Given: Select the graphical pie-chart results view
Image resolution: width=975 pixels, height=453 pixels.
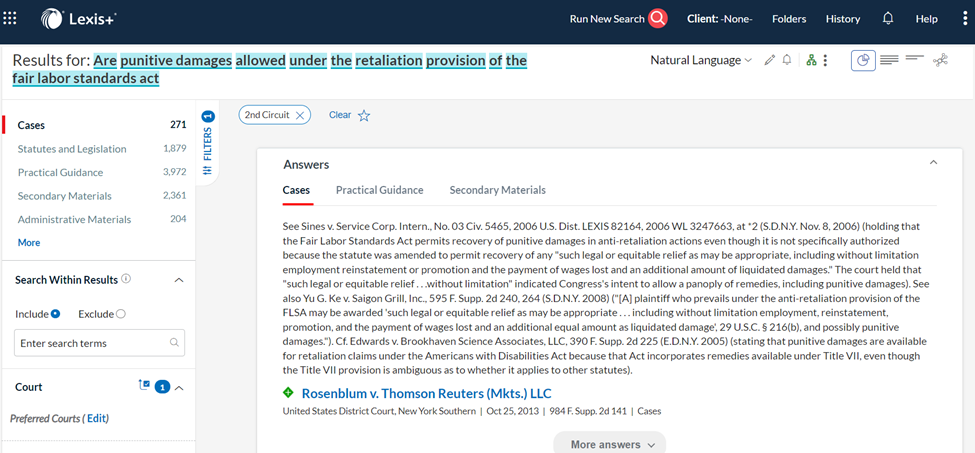Looking at the screenshot, I should (863, 60).
